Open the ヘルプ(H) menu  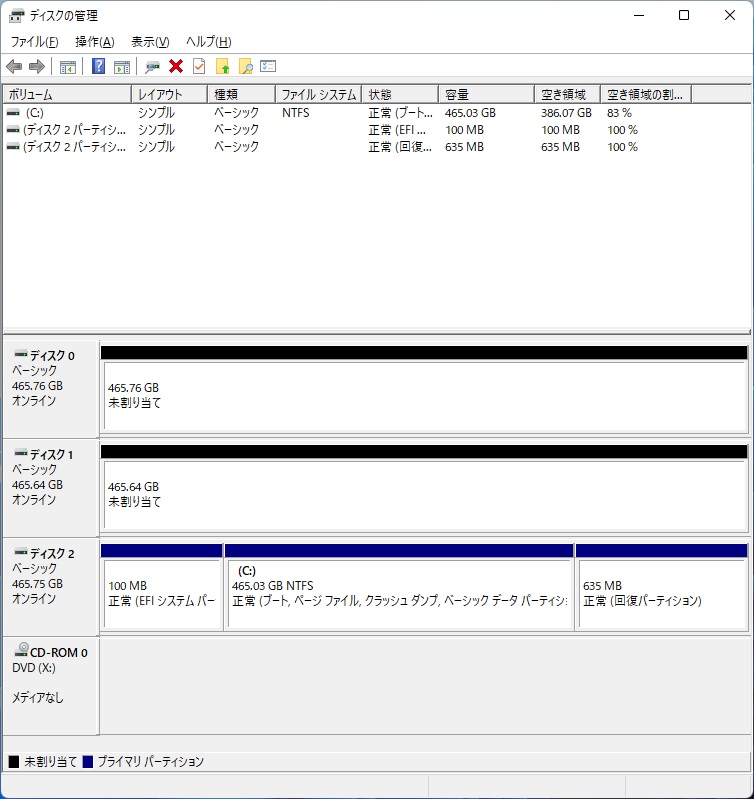209,42
